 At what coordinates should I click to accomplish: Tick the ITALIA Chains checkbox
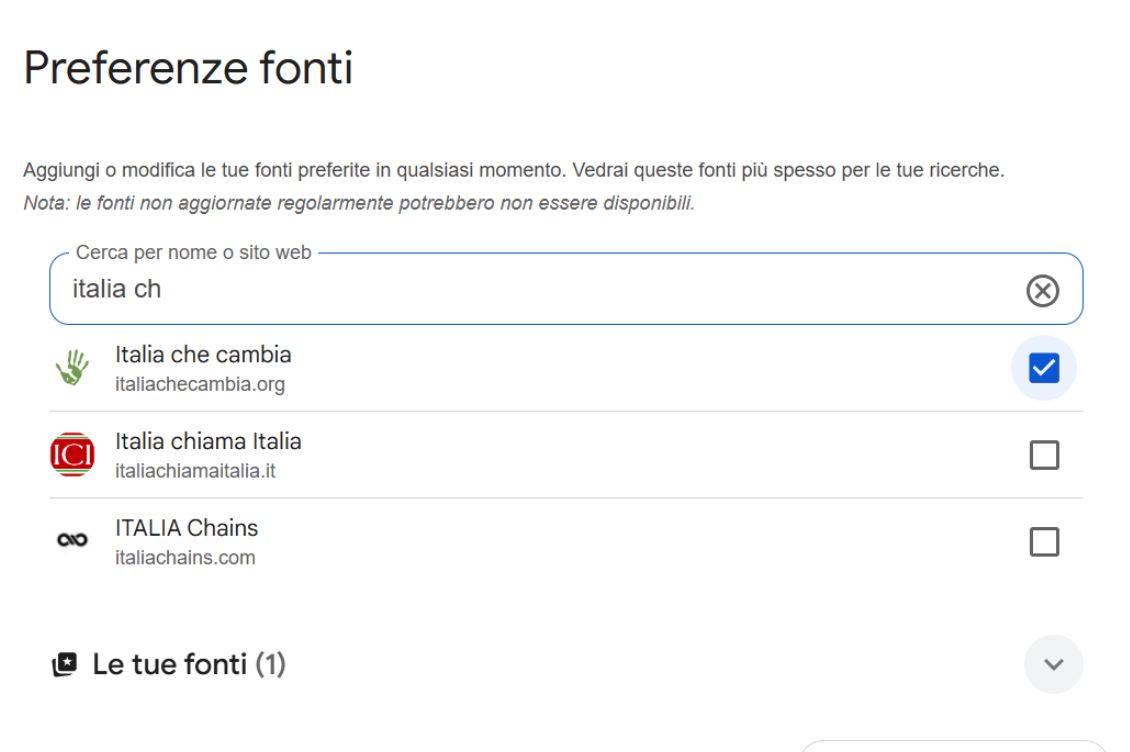click(x=1044, y=541)
